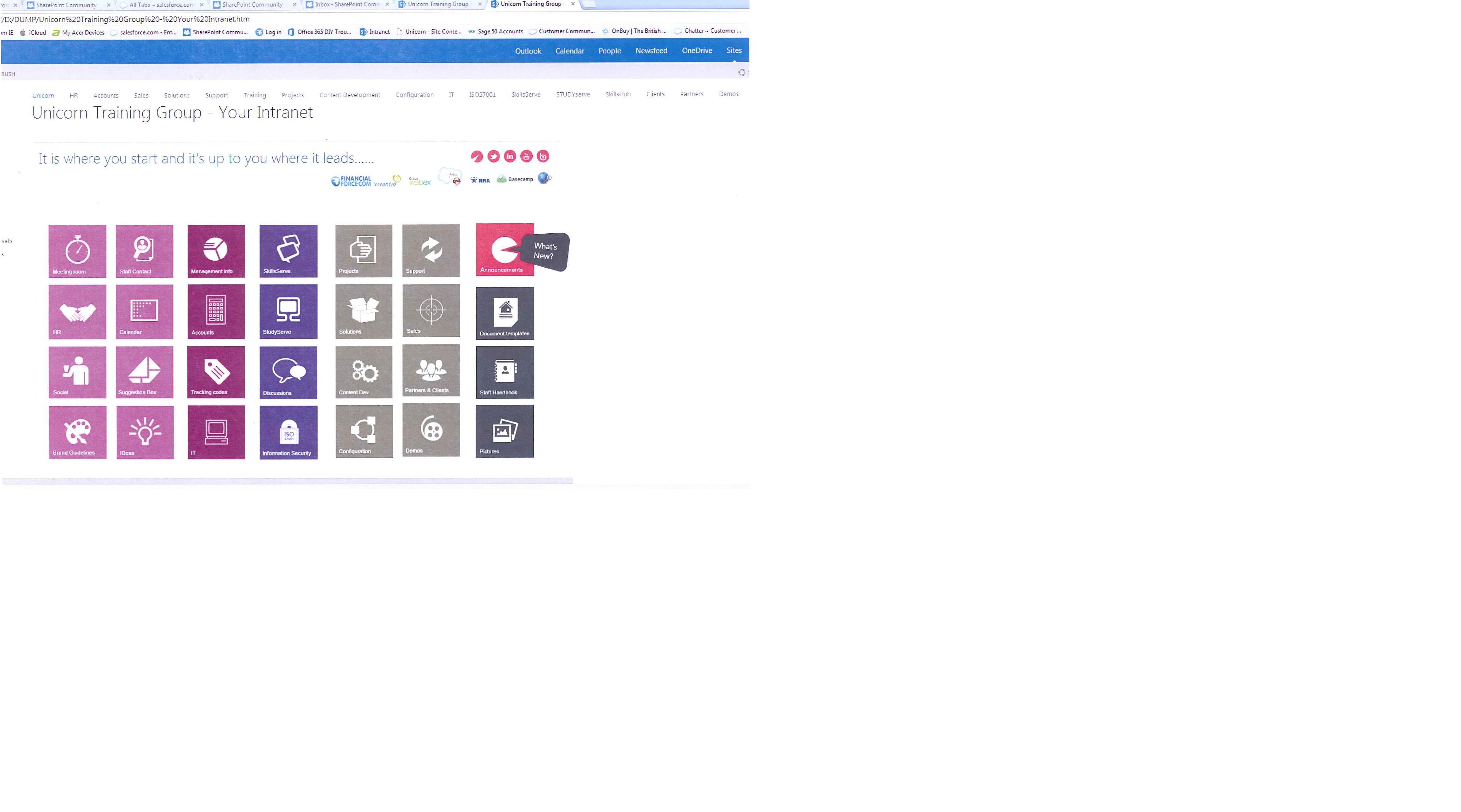The width and height of the screenshot is (1461, 812).
Task: Open the Partners & Clients tile
Action: tap(431, 370)
